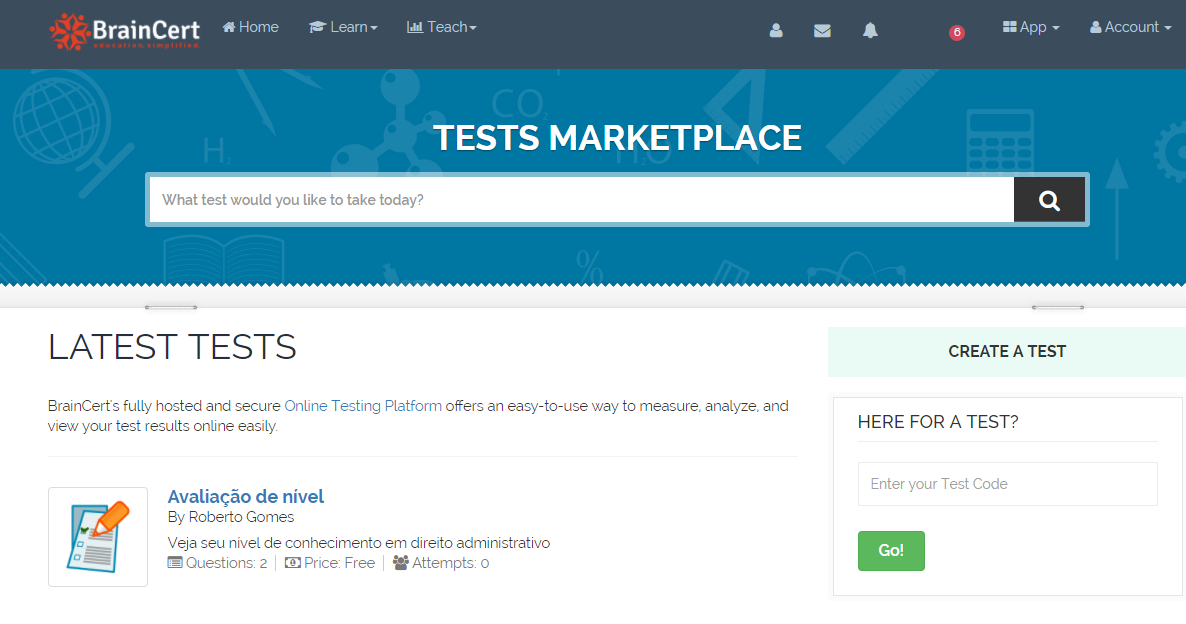1186x624 pixels.
Task: Click the right handle below the banner
Action: [x=1058, y=307]
